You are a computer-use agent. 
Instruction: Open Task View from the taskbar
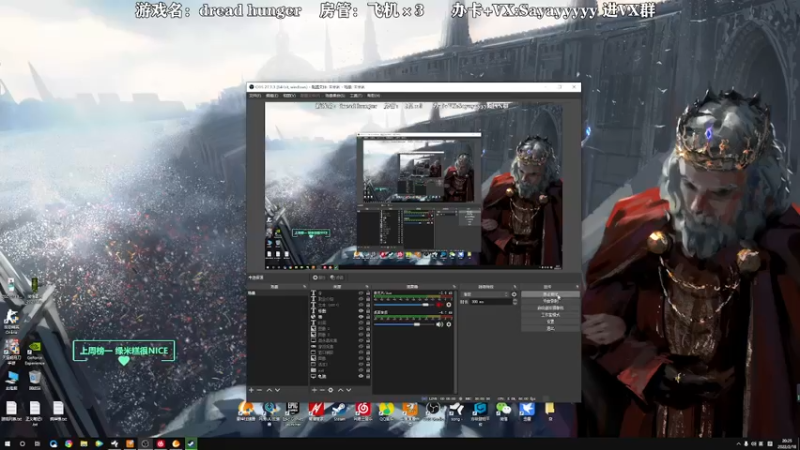pyautogui.click(x=37, y=444)
